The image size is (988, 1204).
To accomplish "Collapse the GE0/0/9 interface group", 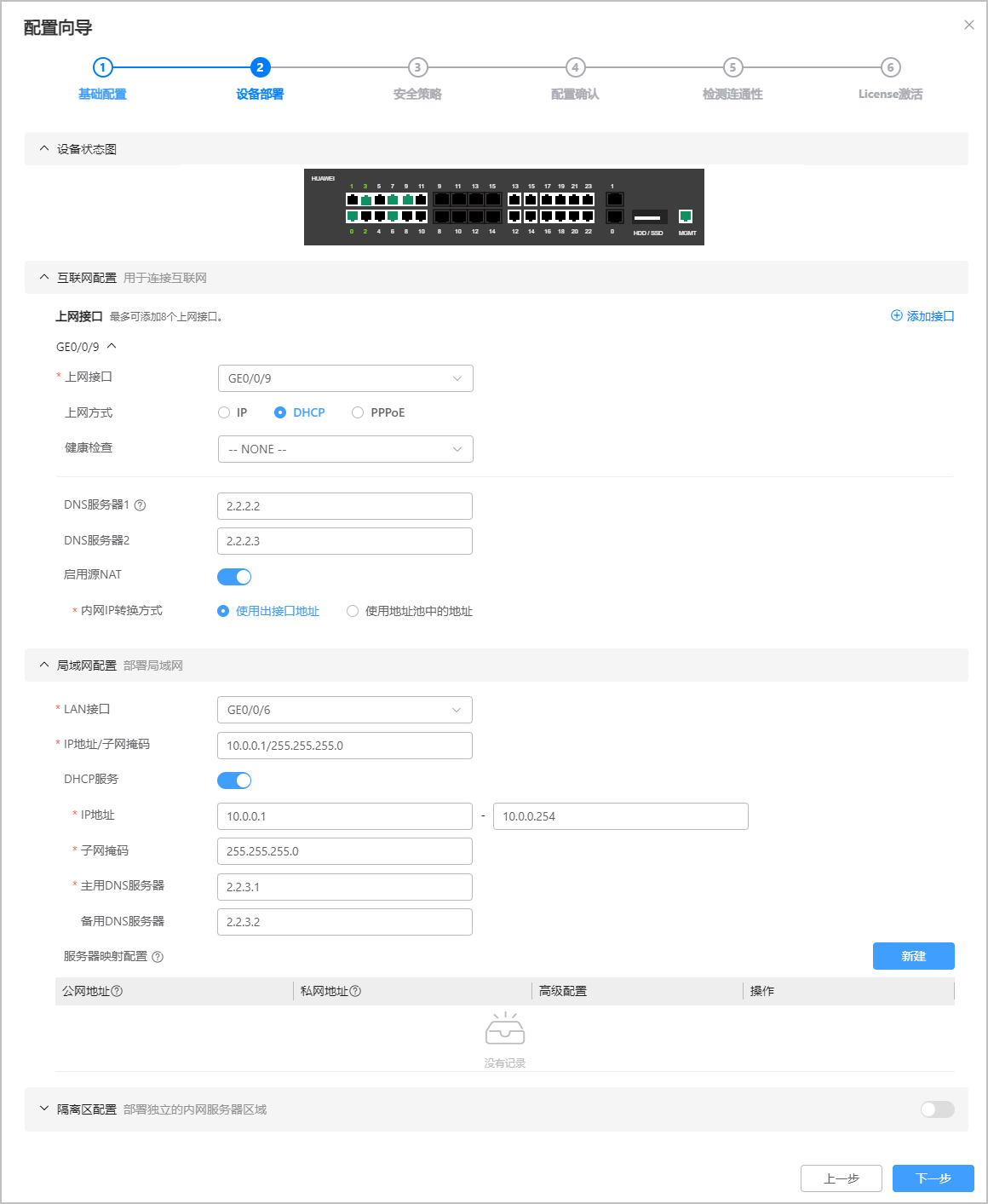I will pyautogui.click(x=112, y=346).
